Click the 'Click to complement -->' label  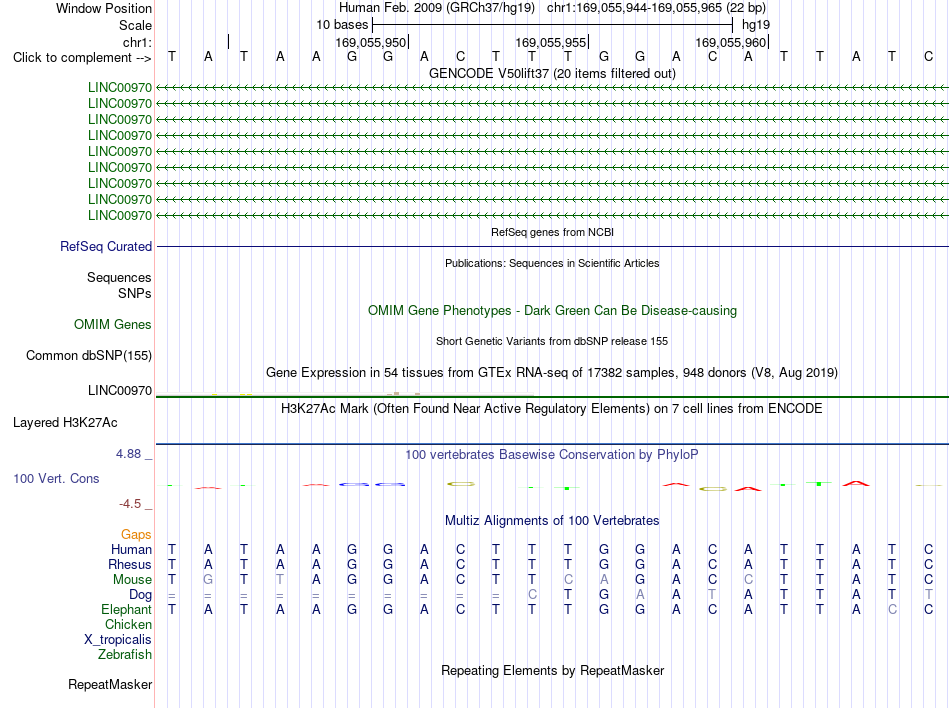(82, 58)
